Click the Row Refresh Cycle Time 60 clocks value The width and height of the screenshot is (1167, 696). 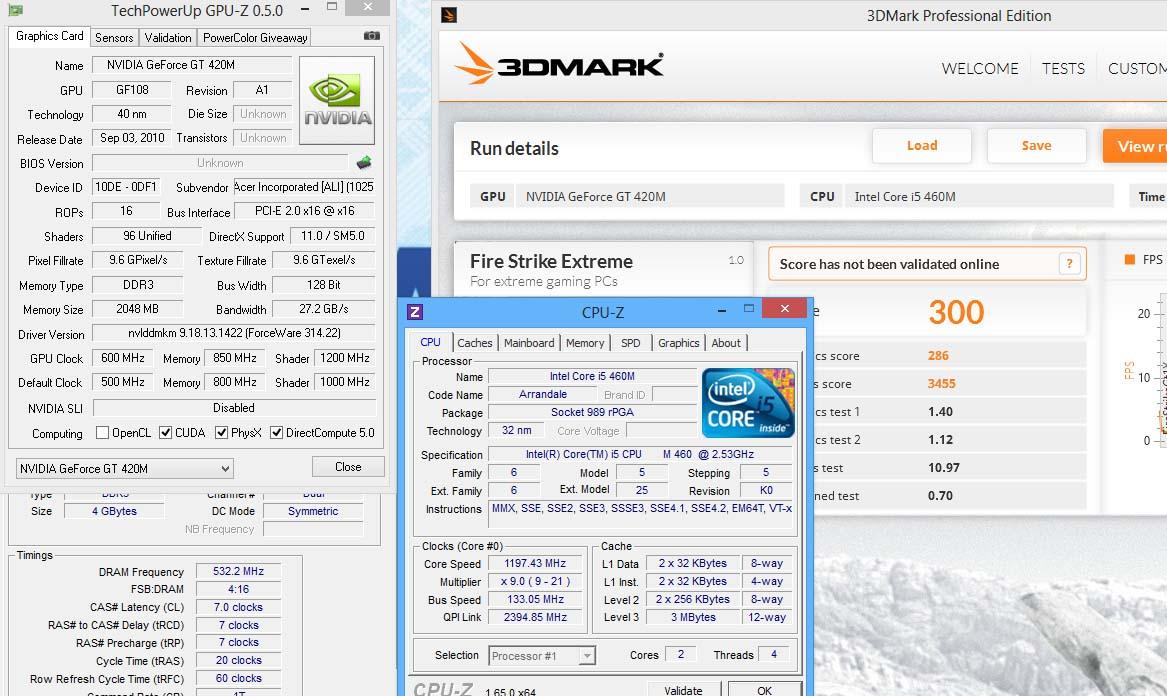coord(238,679)
